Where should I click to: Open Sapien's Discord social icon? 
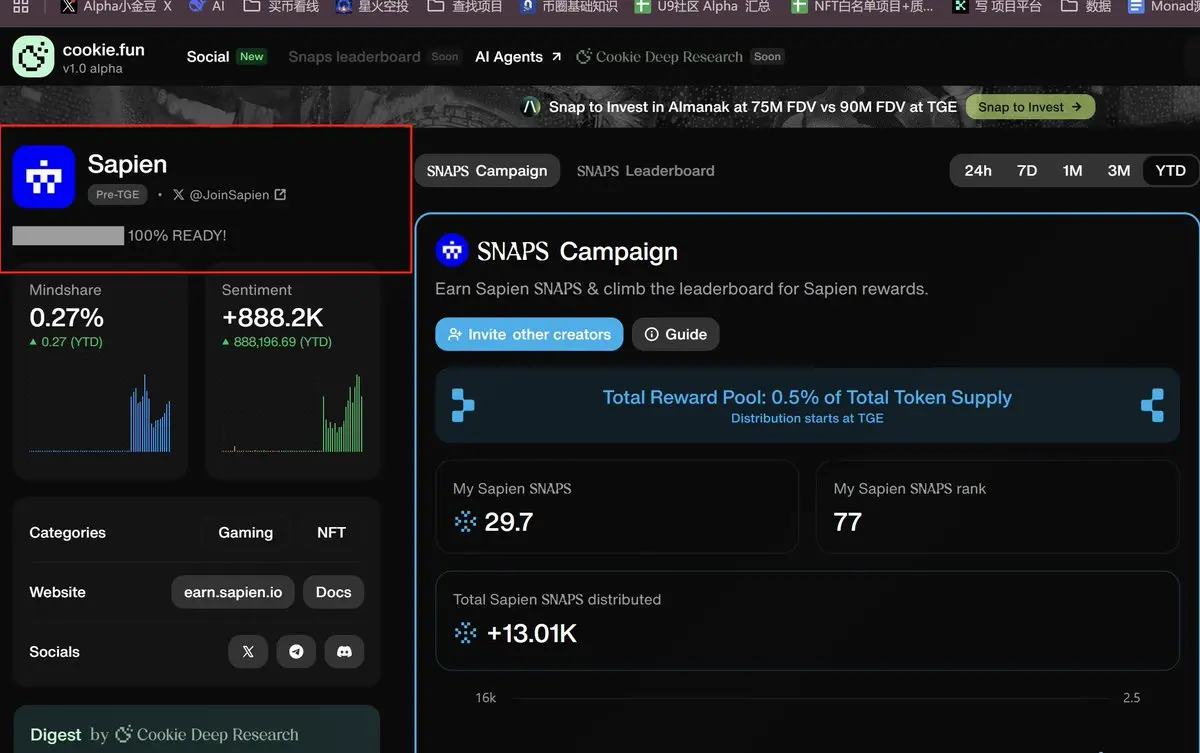[x=344, y=651]
